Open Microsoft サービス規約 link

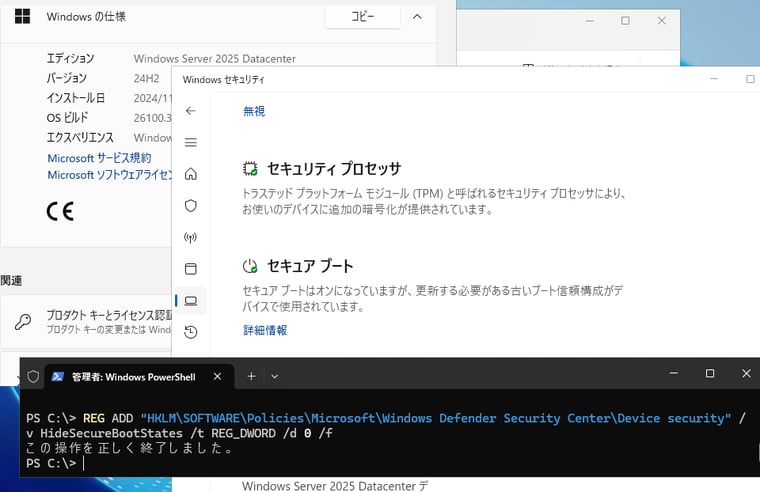click(x=99, y=158)
